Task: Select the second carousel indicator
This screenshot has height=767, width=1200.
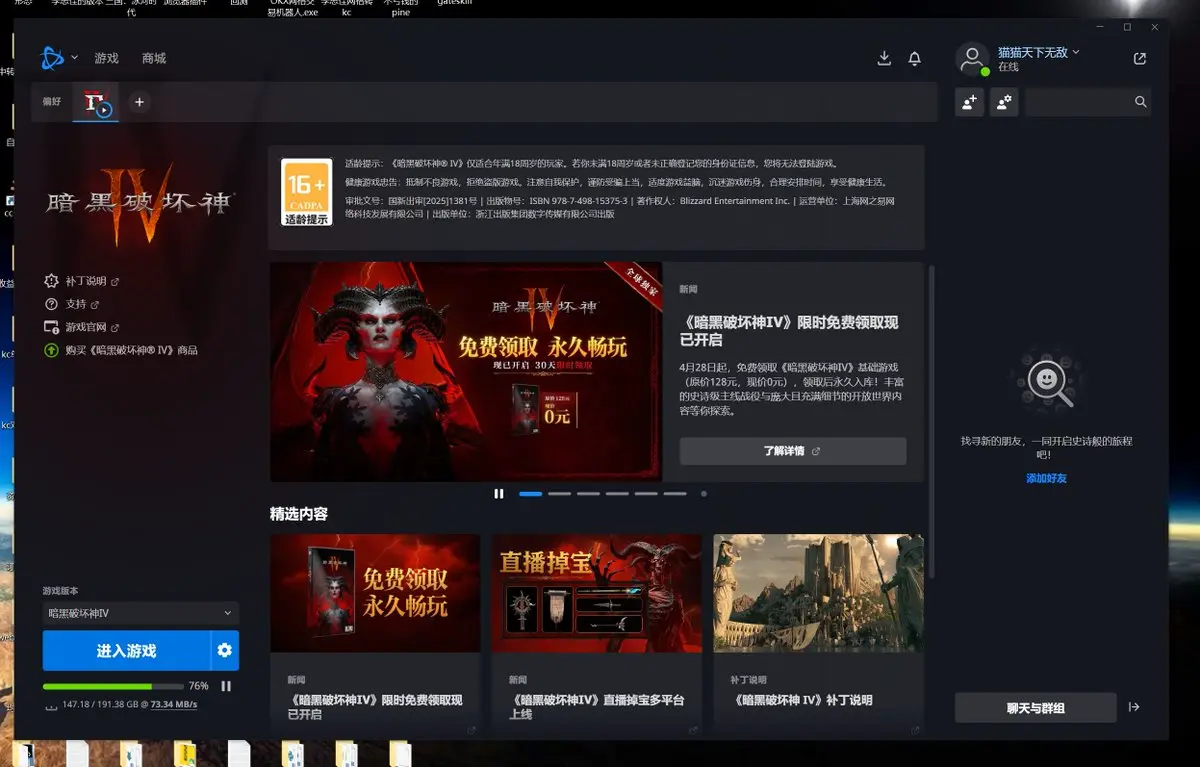Action: tap(560, 493)
